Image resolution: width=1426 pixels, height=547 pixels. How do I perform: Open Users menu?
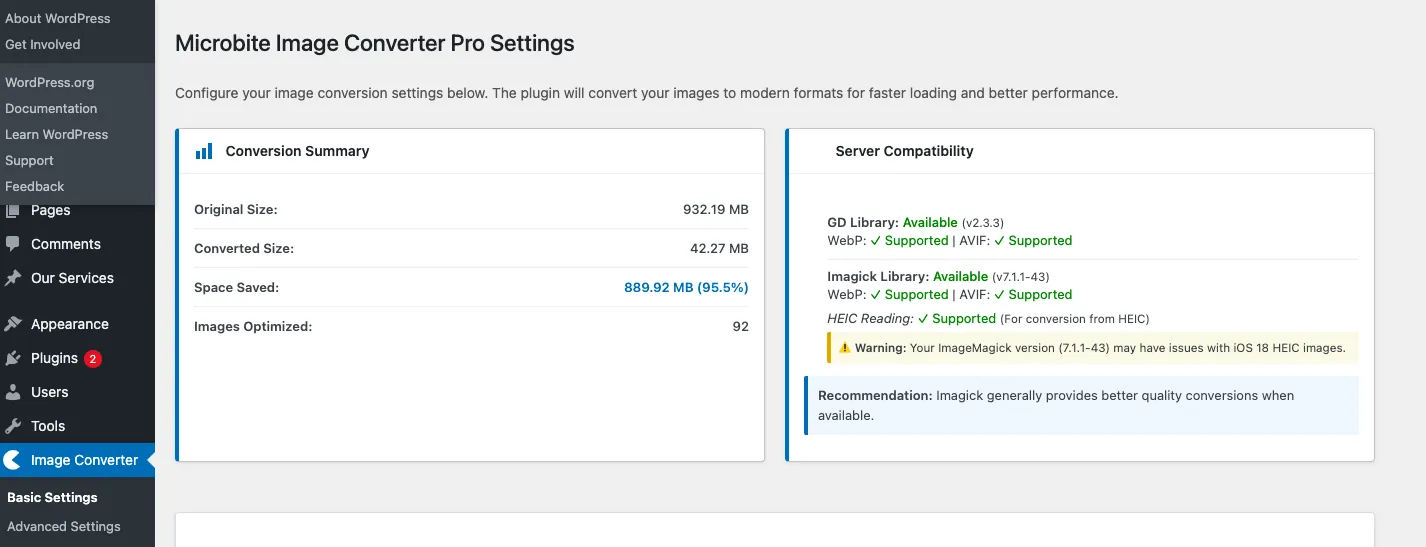[x=50, y=392]
